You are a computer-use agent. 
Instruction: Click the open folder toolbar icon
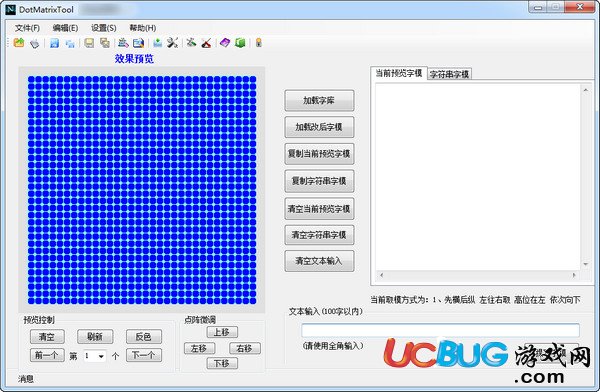(x=19, y=43)
